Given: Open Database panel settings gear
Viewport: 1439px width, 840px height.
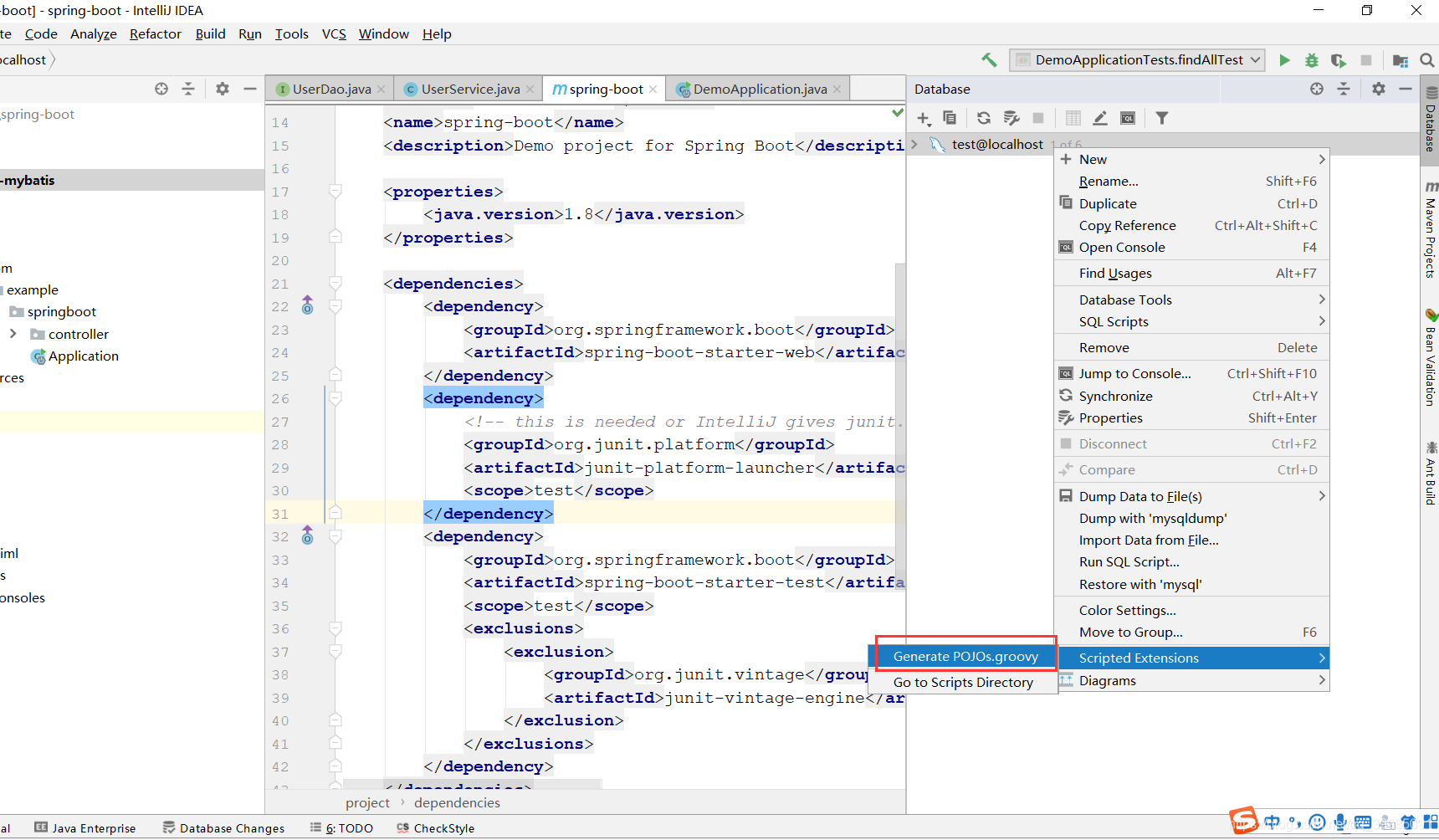Looking at the screenshot, I should coord(1379,88).
